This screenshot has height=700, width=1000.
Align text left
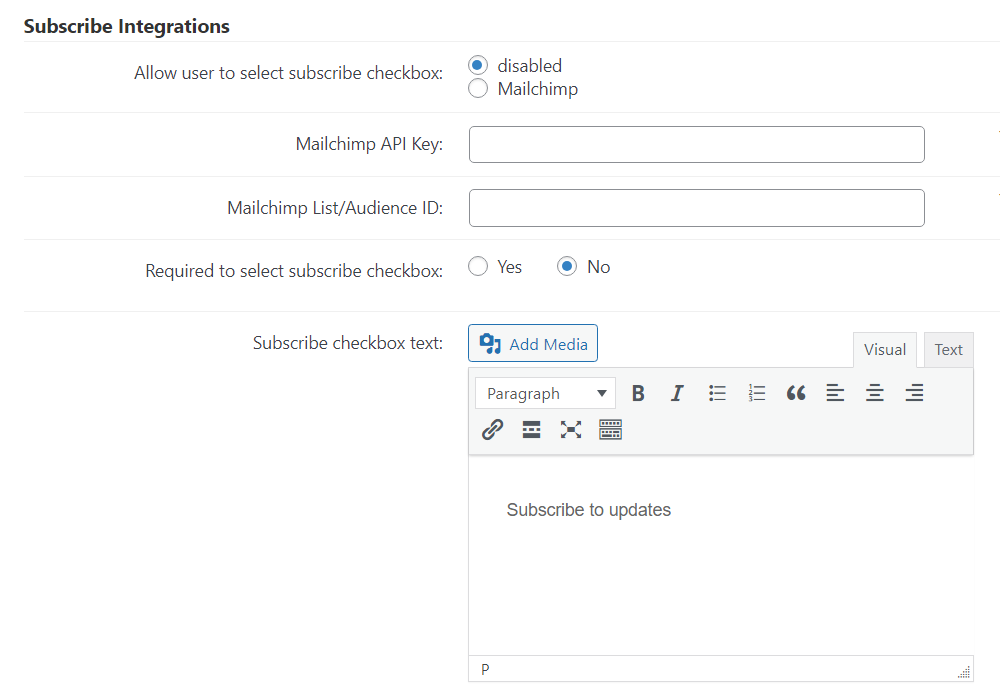835,393
